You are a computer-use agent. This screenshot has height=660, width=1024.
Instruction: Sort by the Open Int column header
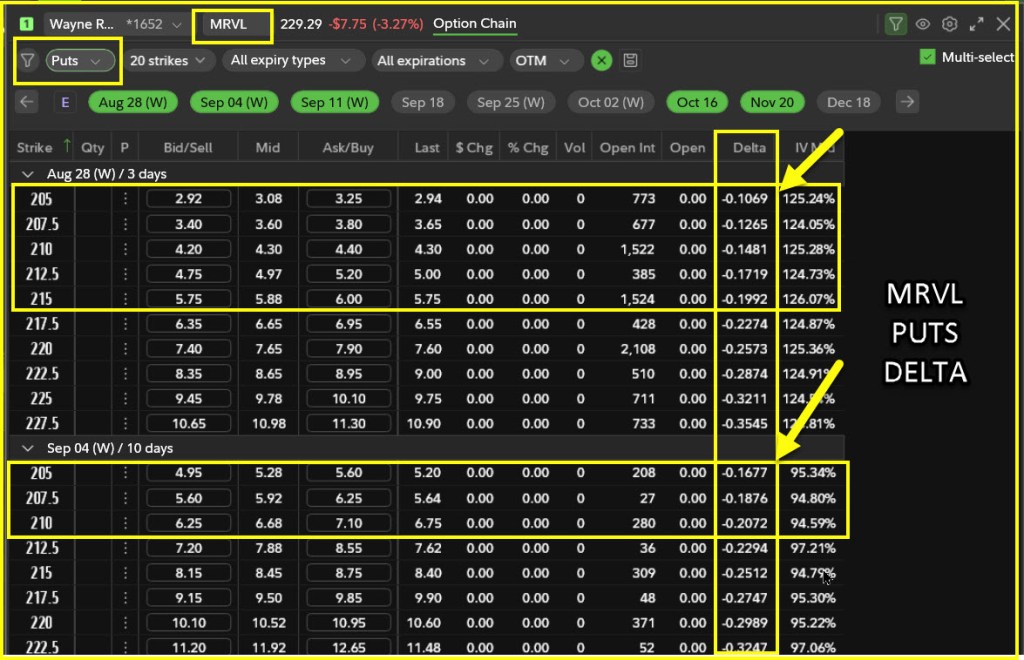(627, 148)
